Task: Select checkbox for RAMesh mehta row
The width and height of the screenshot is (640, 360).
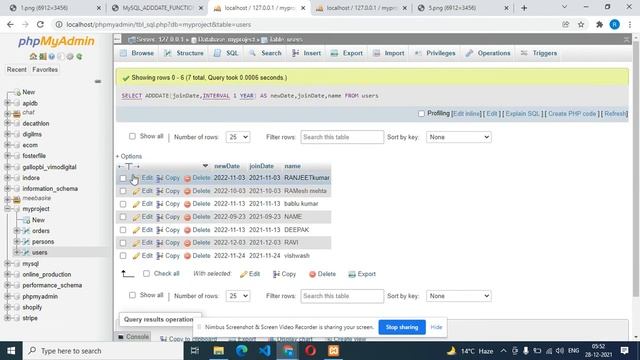Action: tap(123, 191)
